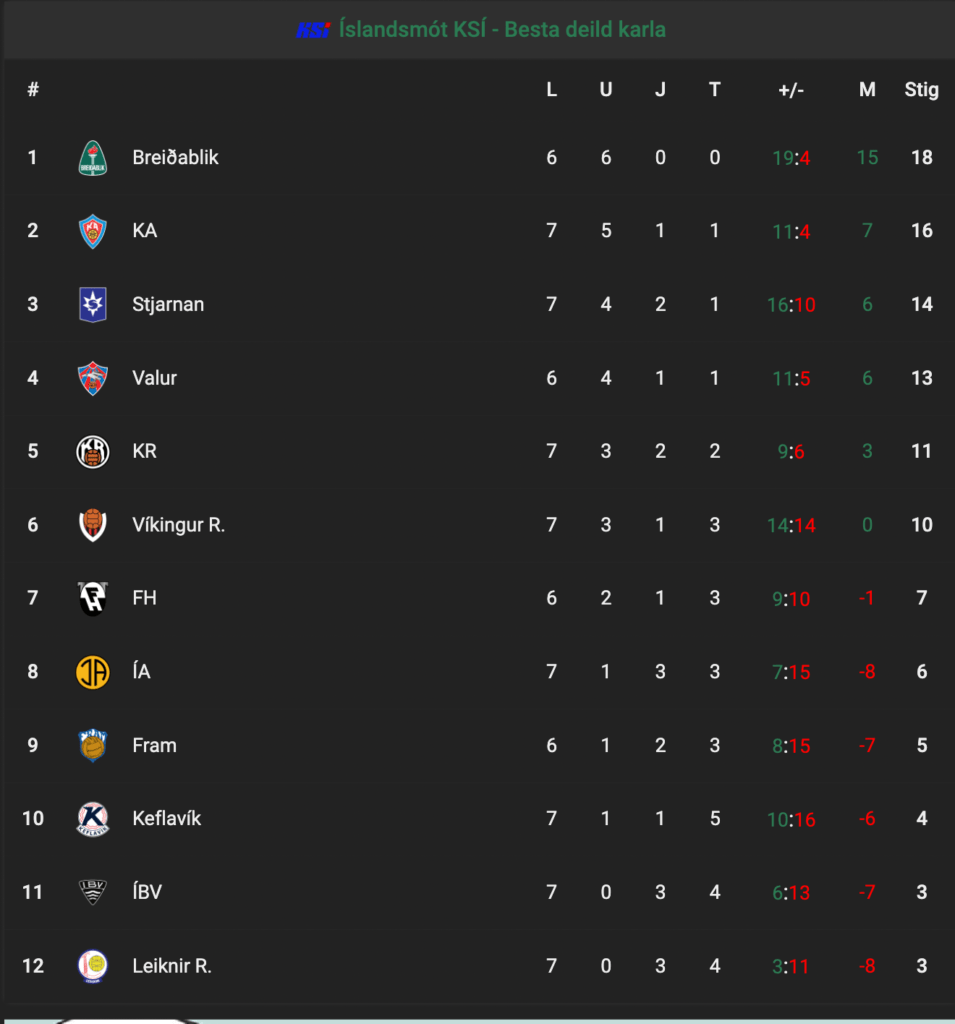Image resolution: width=955 pixels, height=1024 pixels.
Task: Click the Stig column header
Action: (x=921, y=89)
